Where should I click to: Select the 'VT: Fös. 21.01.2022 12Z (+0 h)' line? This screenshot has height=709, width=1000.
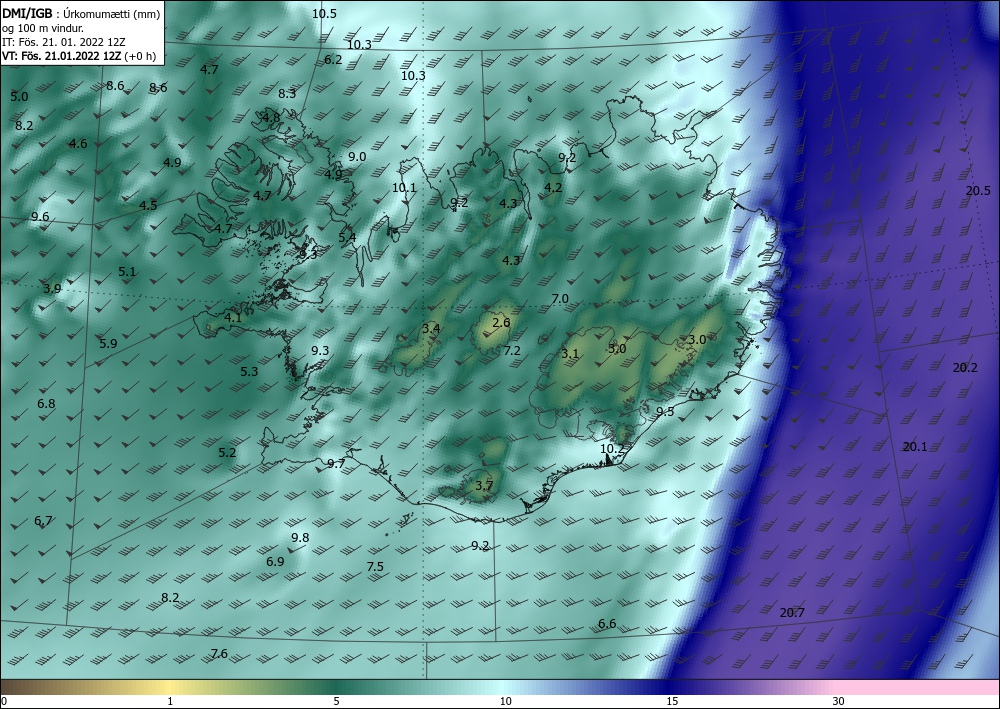pos(79,55)
